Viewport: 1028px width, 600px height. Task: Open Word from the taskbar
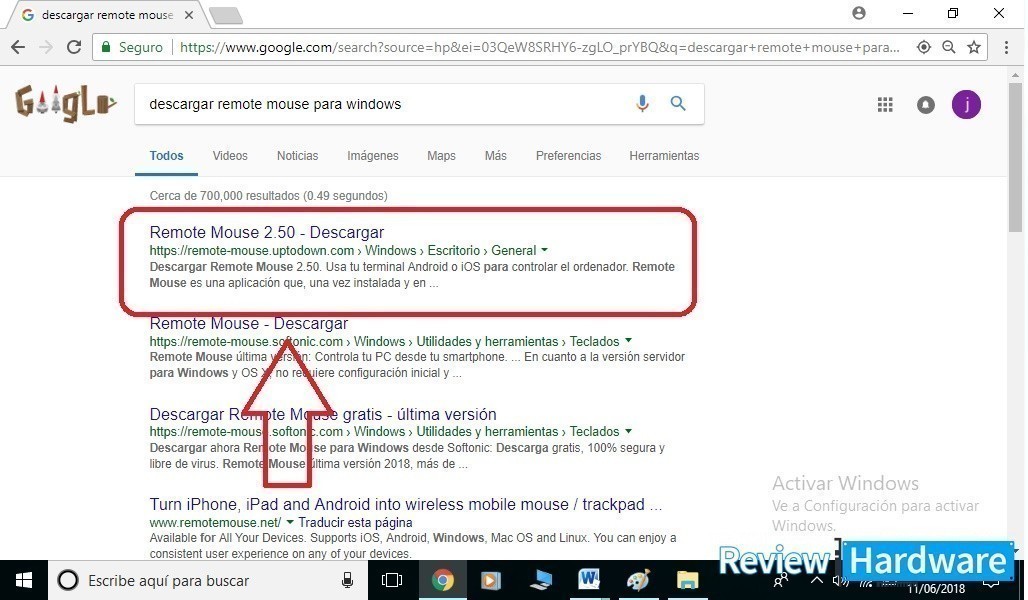(589, 580)
